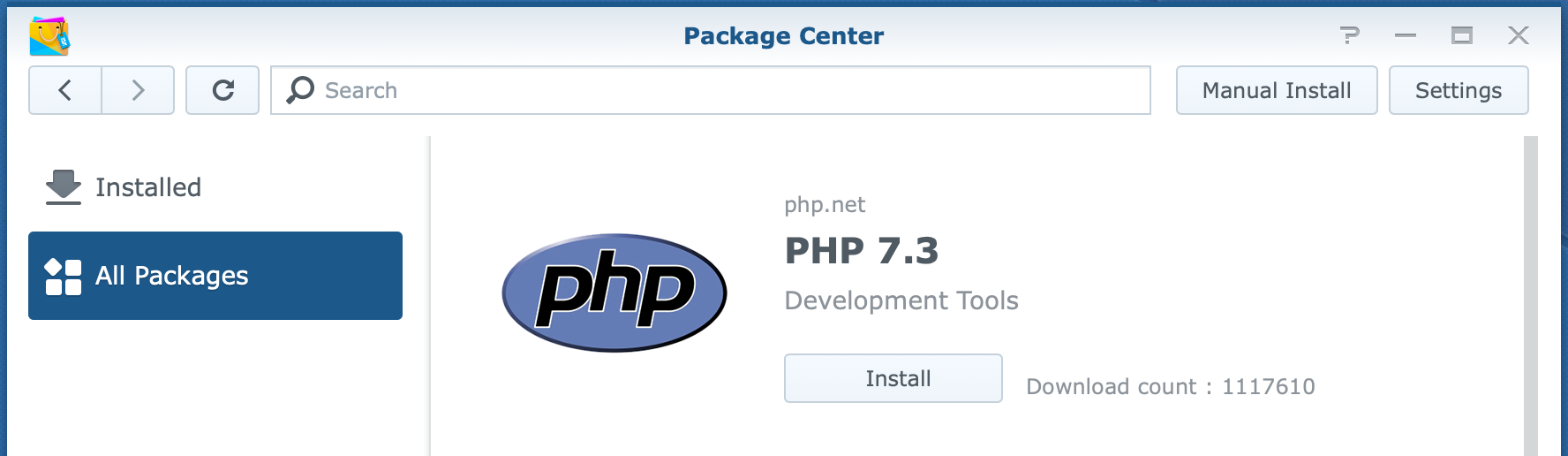The height and width of the screenshot is (456, 1568).
Task: Click the Package Center window title
Action: [784, 36]
